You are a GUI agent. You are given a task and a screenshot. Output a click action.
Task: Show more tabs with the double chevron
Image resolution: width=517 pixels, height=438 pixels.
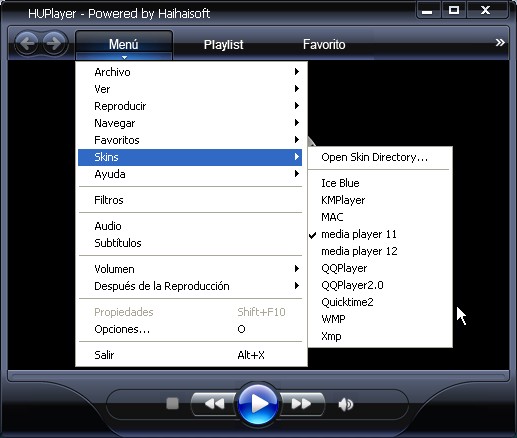(500, 43)
